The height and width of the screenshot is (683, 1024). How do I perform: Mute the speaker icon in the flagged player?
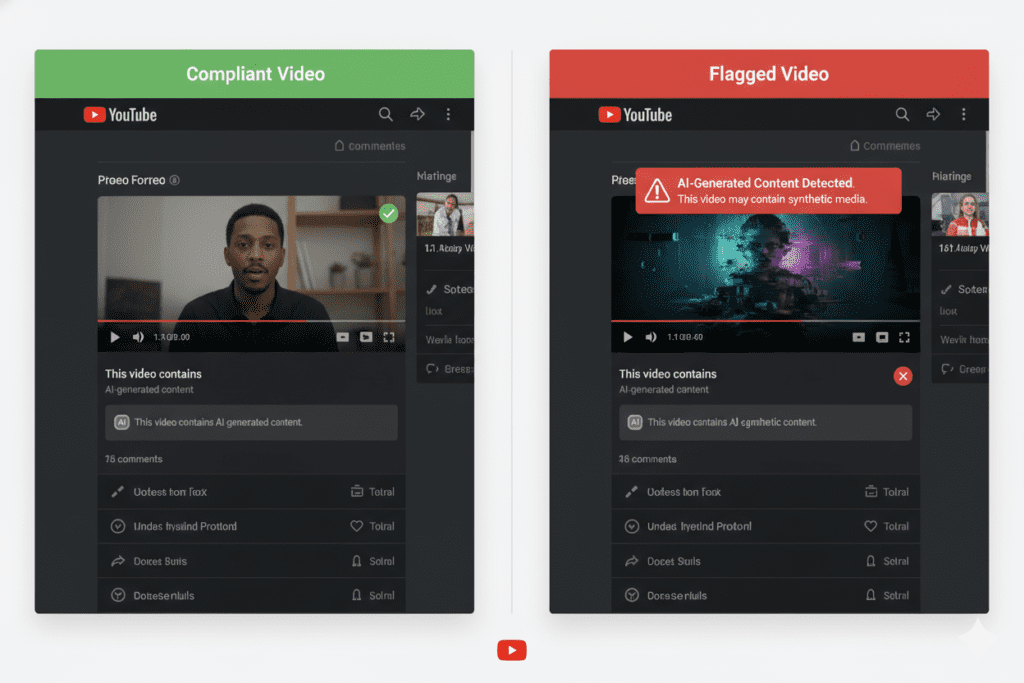(x=650, y=338)
